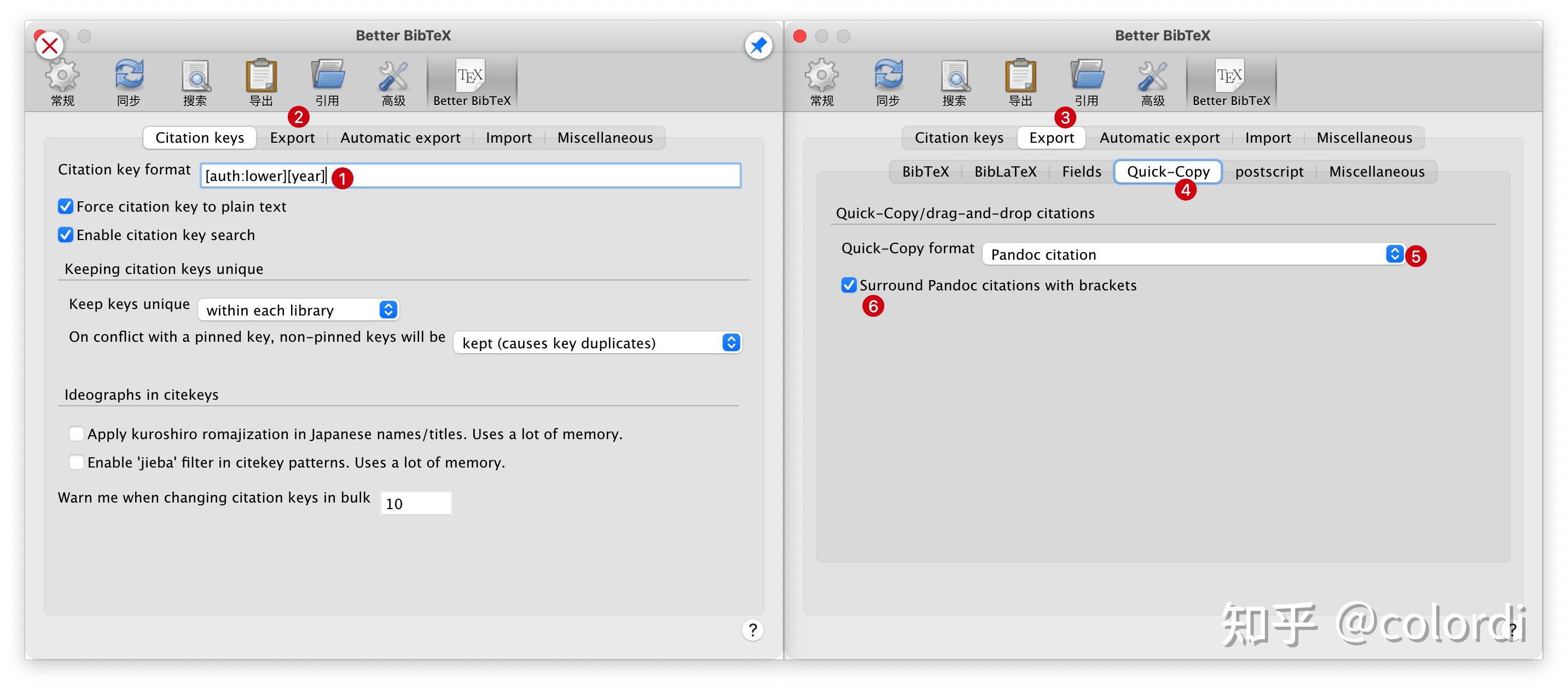Toggle Surround Pandoc citations with brackets
This screenshot has height=689, width=1568.
coord(849,285)
